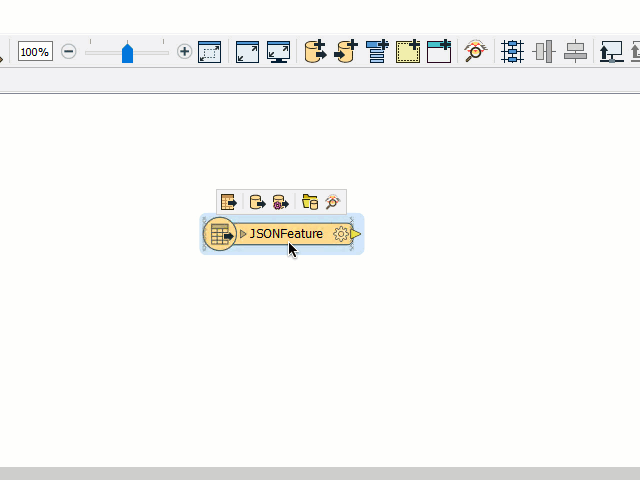Image resolution: width=640 pixels, height=480 pixels.
Task: Add a reader with toolbar icon
Action: pos(316,51)
